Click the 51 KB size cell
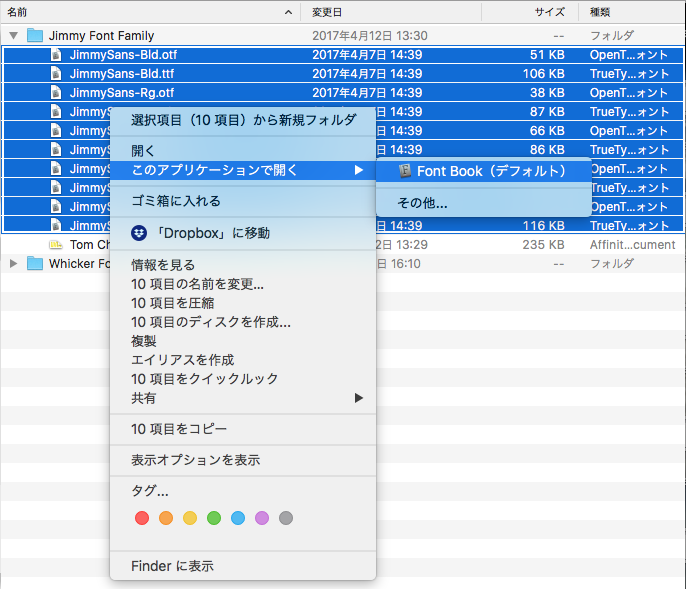This screenshot has height=589, width=686. pyautogui.click(x=547, y=55)
